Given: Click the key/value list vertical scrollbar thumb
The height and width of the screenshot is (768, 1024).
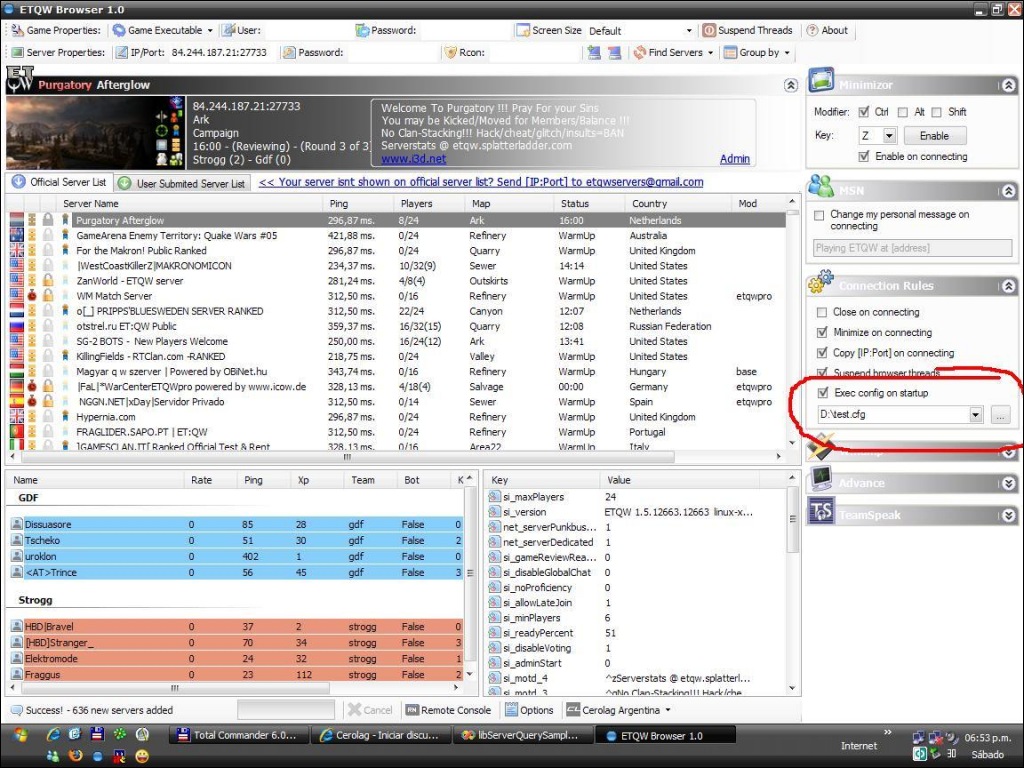Looking at the screenshot, I should click(x=792, y=519).
